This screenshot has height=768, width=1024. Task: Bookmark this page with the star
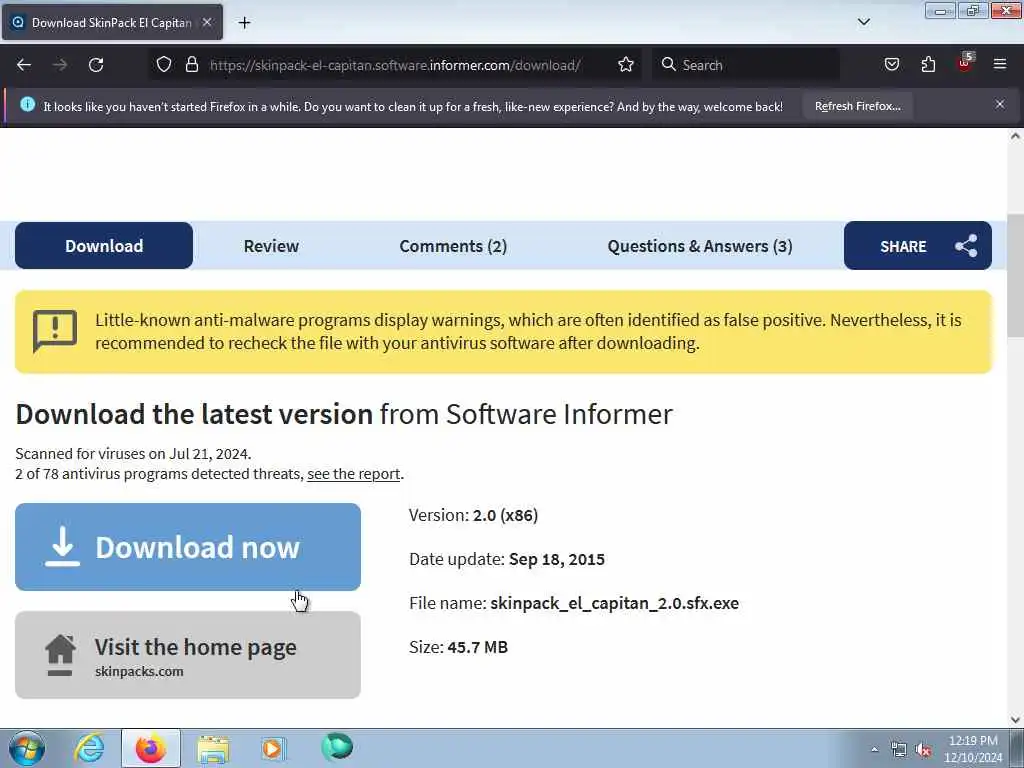[626, 64]
